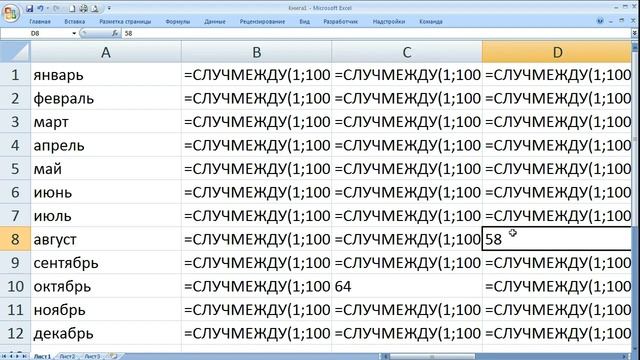Minimize the workbook window in ribbon
The image size is (640, 360).
(611, 21)
